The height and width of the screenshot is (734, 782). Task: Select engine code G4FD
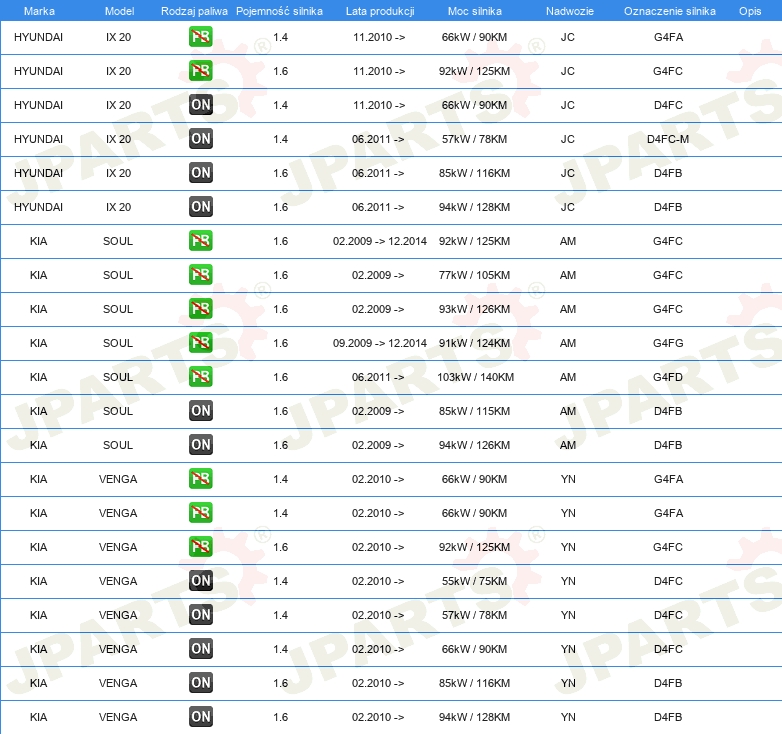pos(668,377)
